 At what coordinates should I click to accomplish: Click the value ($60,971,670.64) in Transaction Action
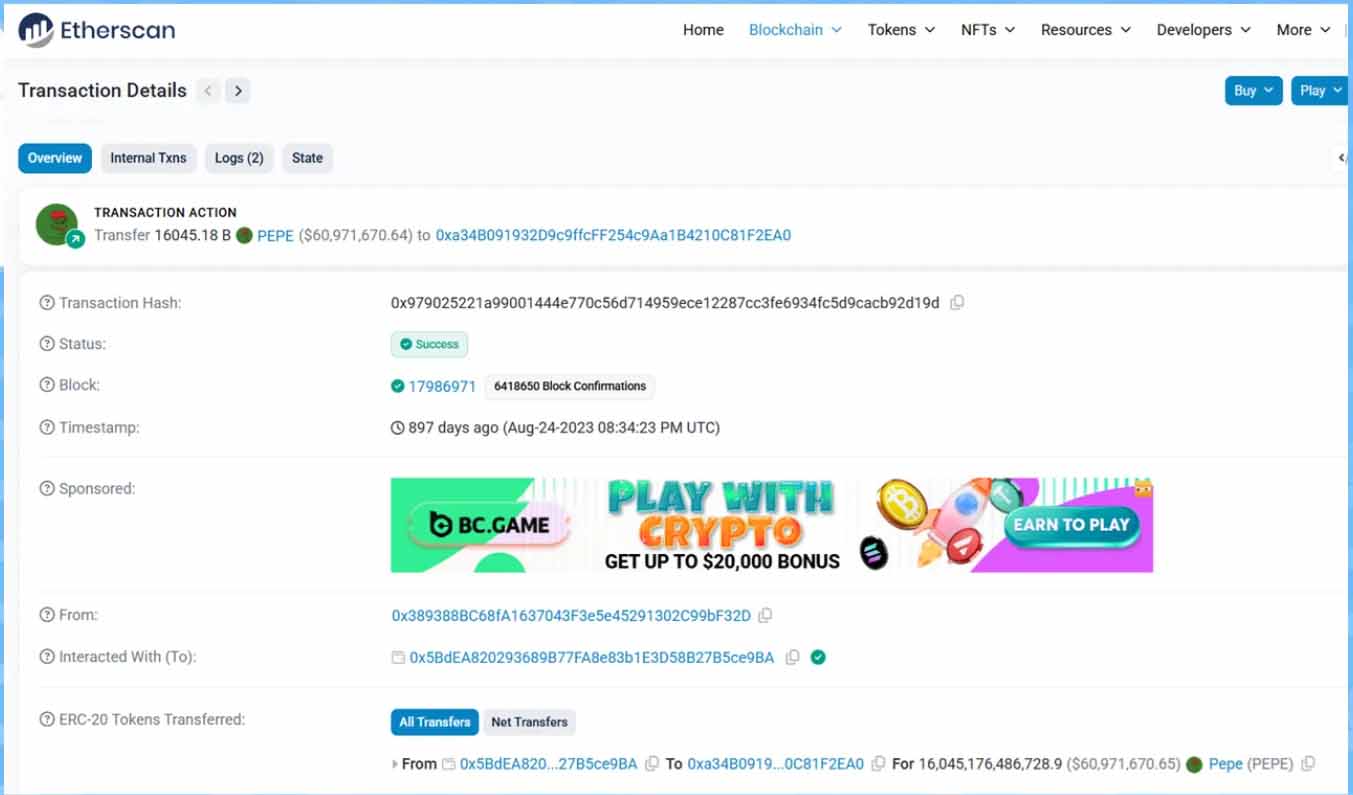[x=356, y=236]
